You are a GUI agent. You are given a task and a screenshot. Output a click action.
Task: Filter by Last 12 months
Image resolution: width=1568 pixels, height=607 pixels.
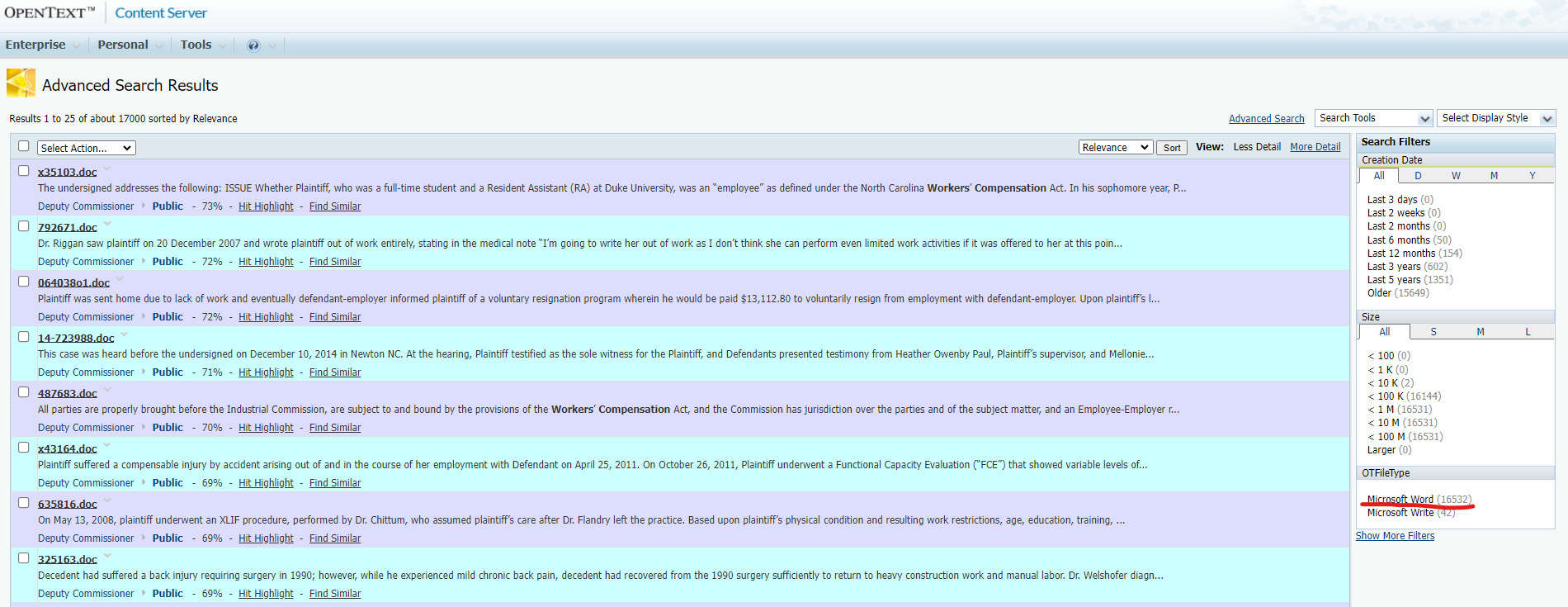pos(1400,254)
